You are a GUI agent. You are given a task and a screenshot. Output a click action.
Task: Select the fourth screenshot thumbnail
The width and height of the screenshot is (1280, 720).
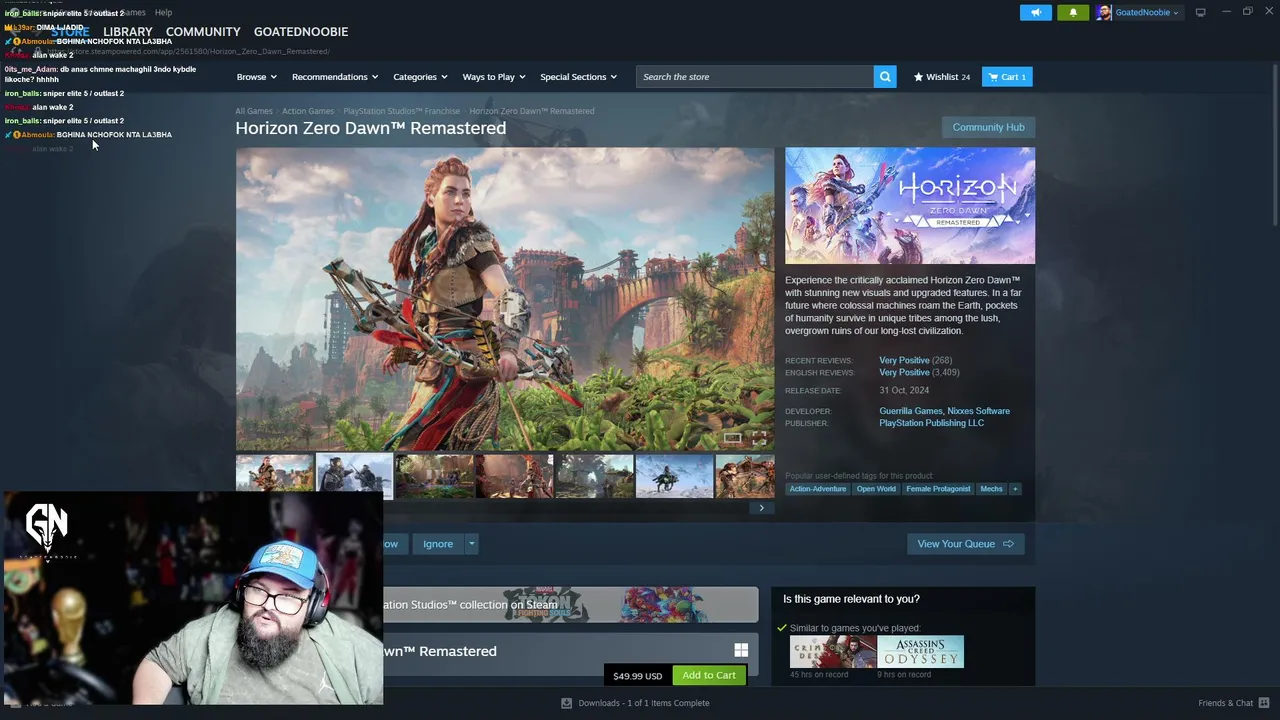click(515, 476)
